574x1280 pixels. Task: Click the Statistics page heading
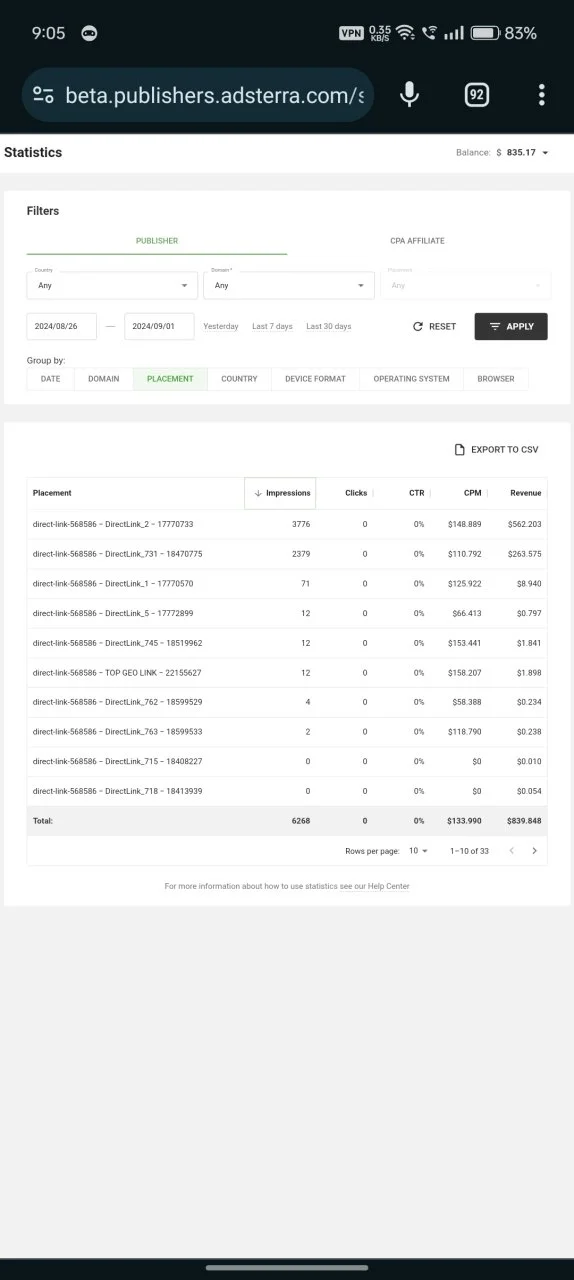33,153
